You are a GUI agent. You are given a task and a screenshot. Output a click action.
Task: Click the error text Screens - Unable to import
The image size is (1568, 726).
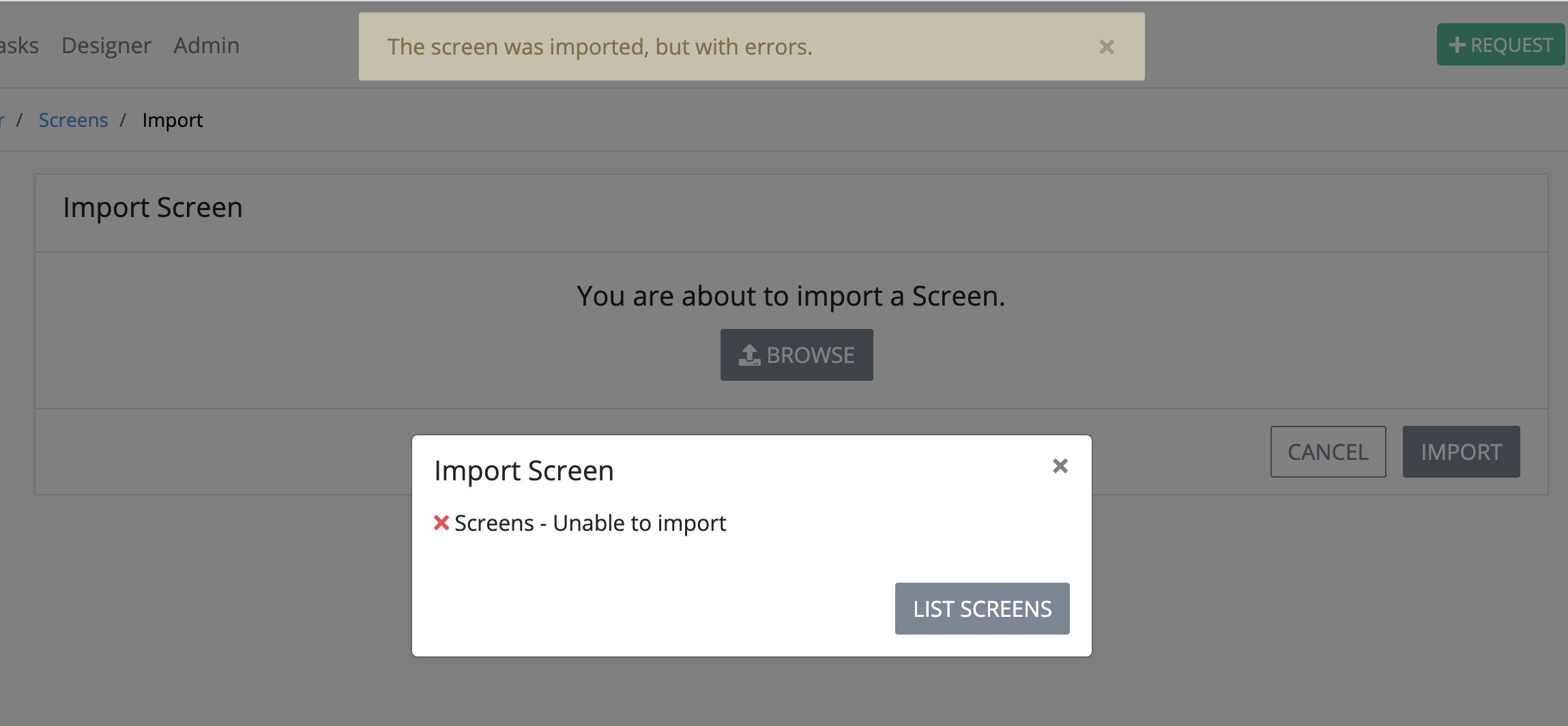point(590,523)
